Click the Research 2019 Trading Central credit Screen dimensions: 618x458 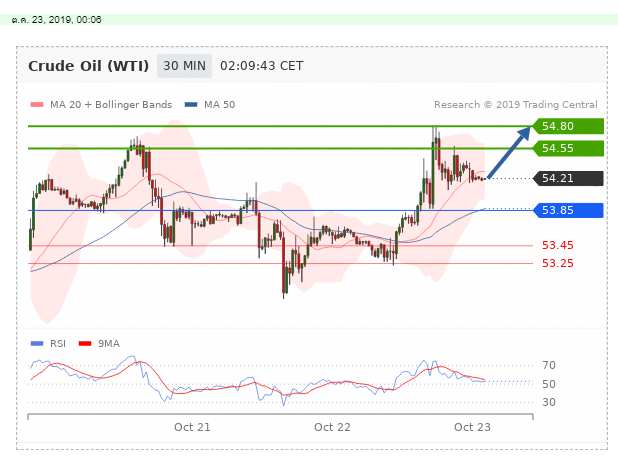coord(516,105)
